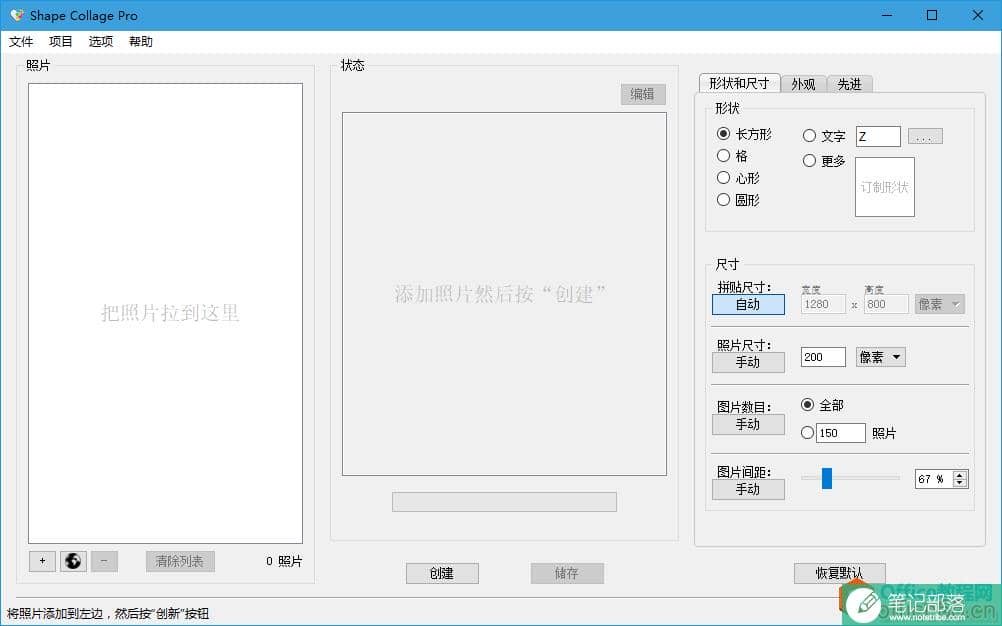Decrease spacing with the down arrow
Viewport: 1002px width, 626px height.
tap(959, 482)
